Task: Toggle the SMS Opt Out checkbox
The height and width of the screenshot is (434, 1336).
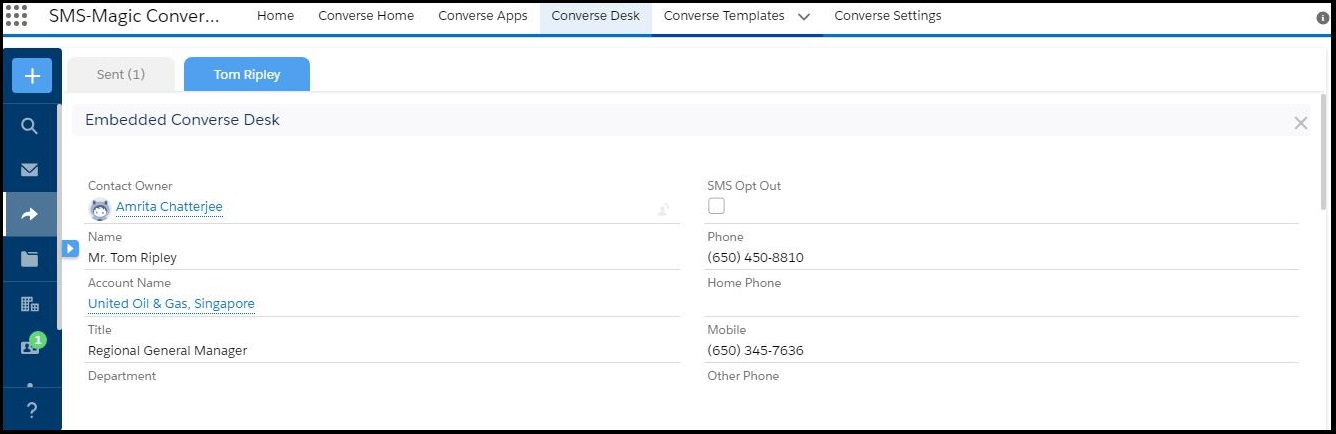Action: pos(716,206)
